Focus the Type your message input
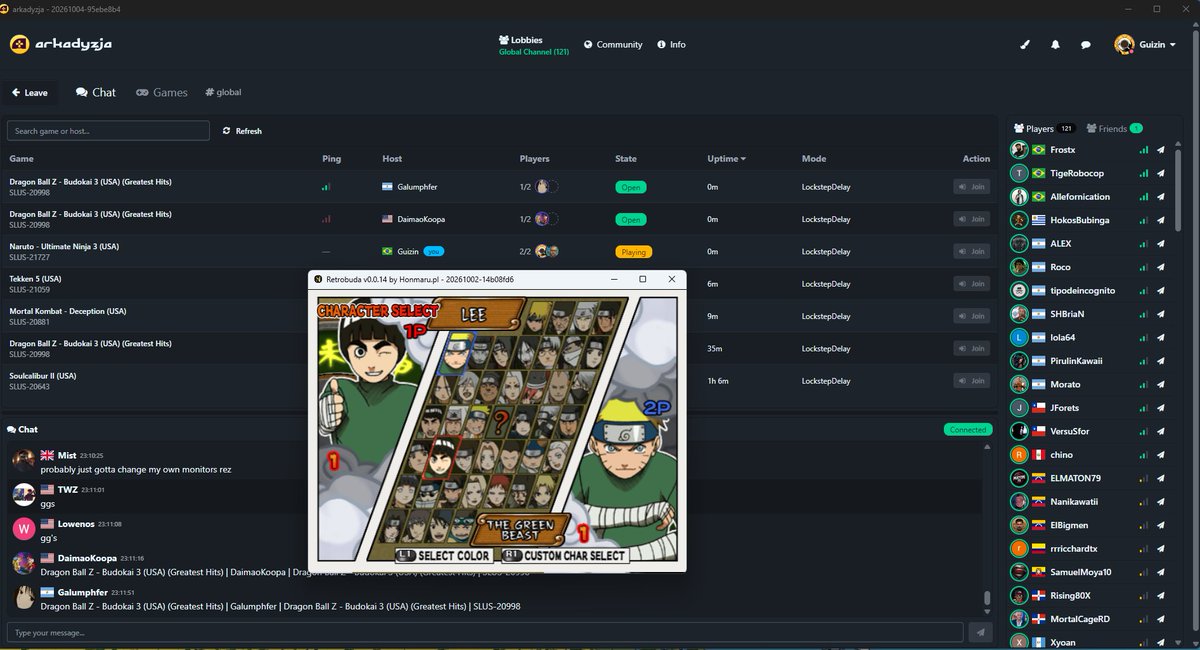The image size is (1200, 650). coord(485,632)
